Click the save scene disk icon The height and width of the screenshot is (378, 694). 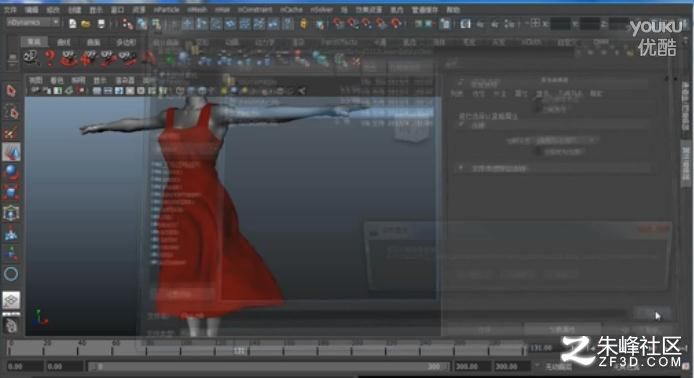pyautogui.click(x=101, y=24)
